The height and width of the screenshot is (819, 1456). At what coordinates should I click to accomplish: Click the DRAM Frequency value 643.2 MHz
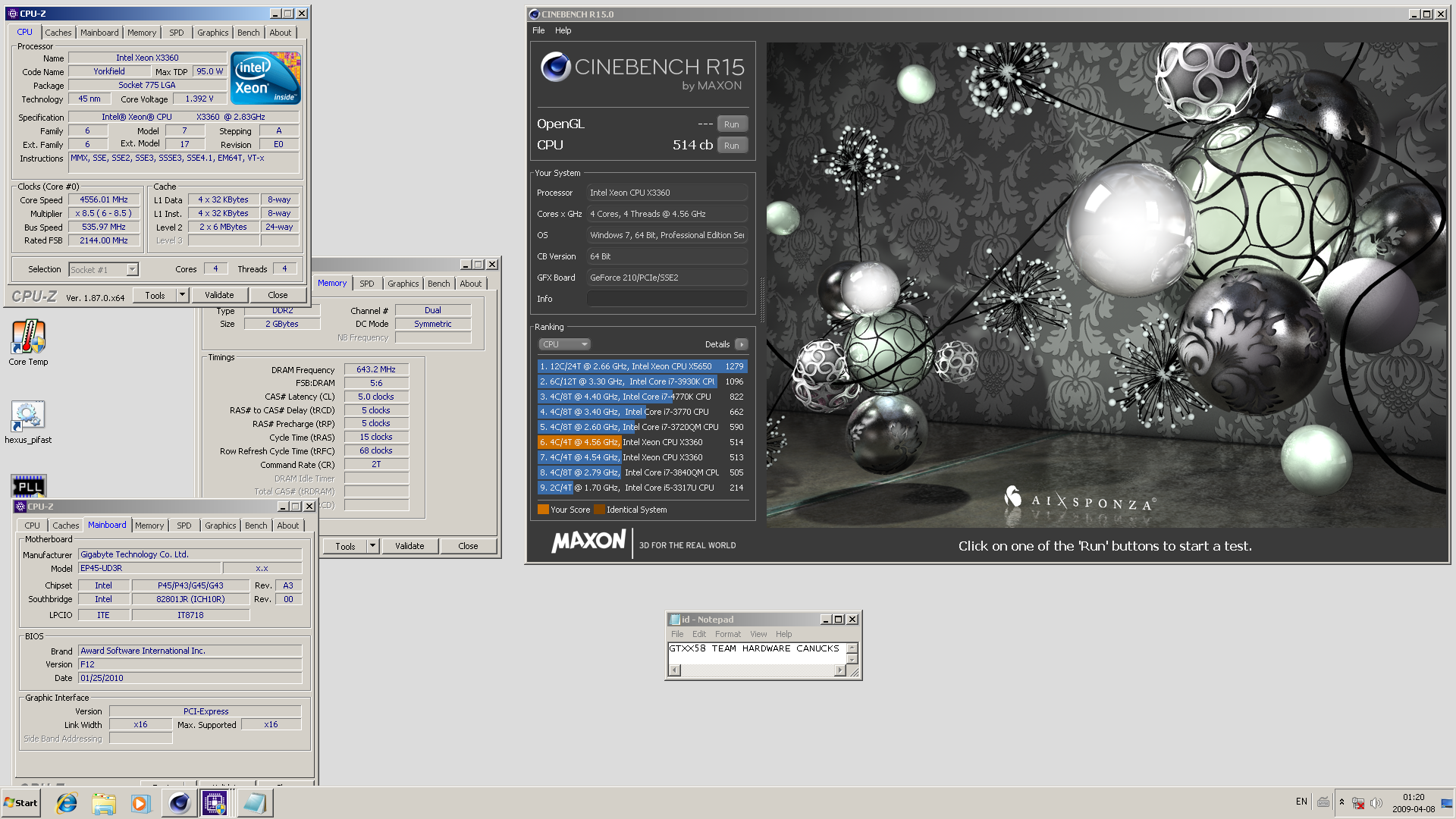pos(376,370)
